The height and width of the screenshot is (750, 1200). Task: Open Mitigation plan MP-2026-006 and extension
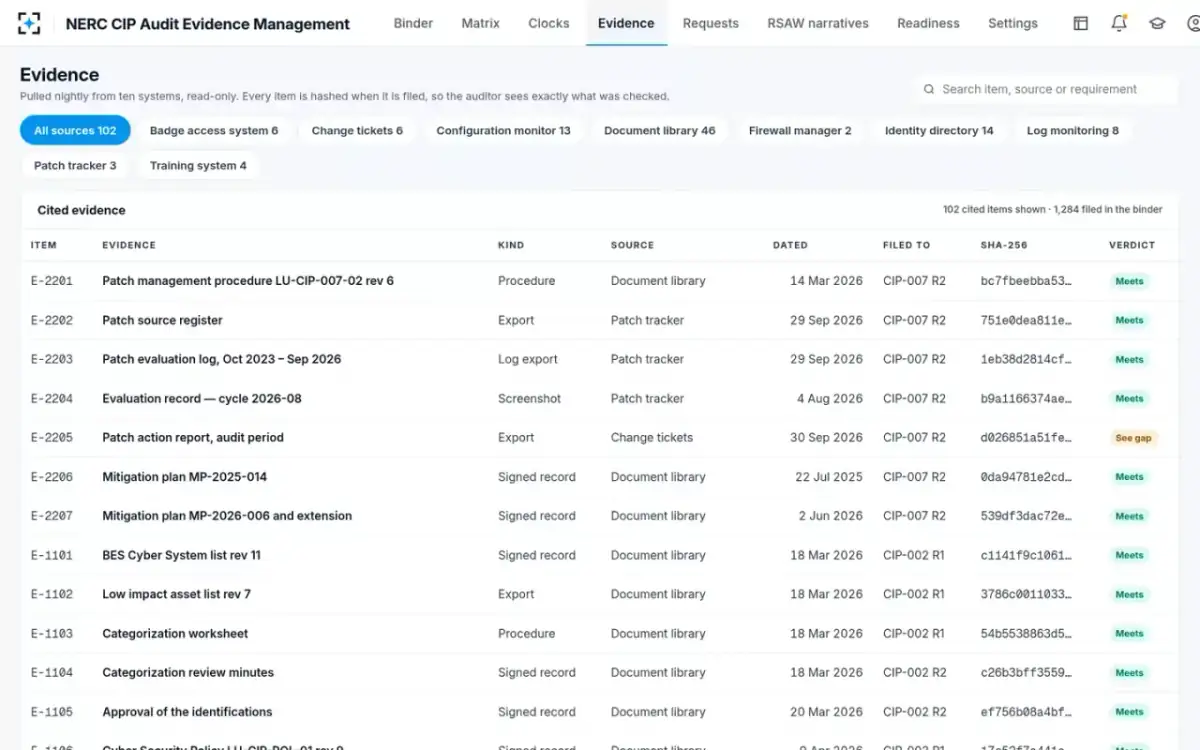(227, 516)
